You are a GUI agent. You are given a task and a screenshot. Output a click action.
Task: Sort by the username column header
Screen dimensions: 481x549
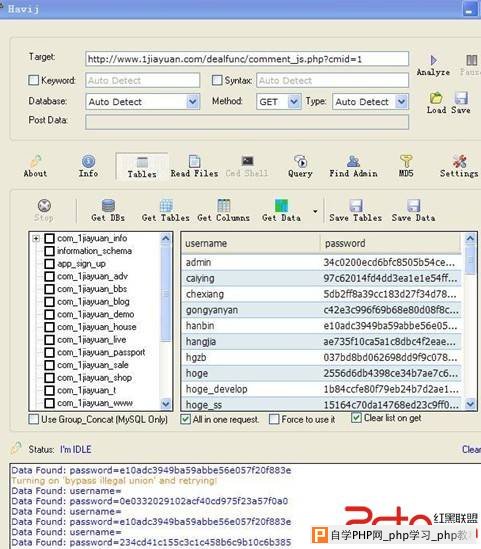pyautogui.click(x=251, y=243)
